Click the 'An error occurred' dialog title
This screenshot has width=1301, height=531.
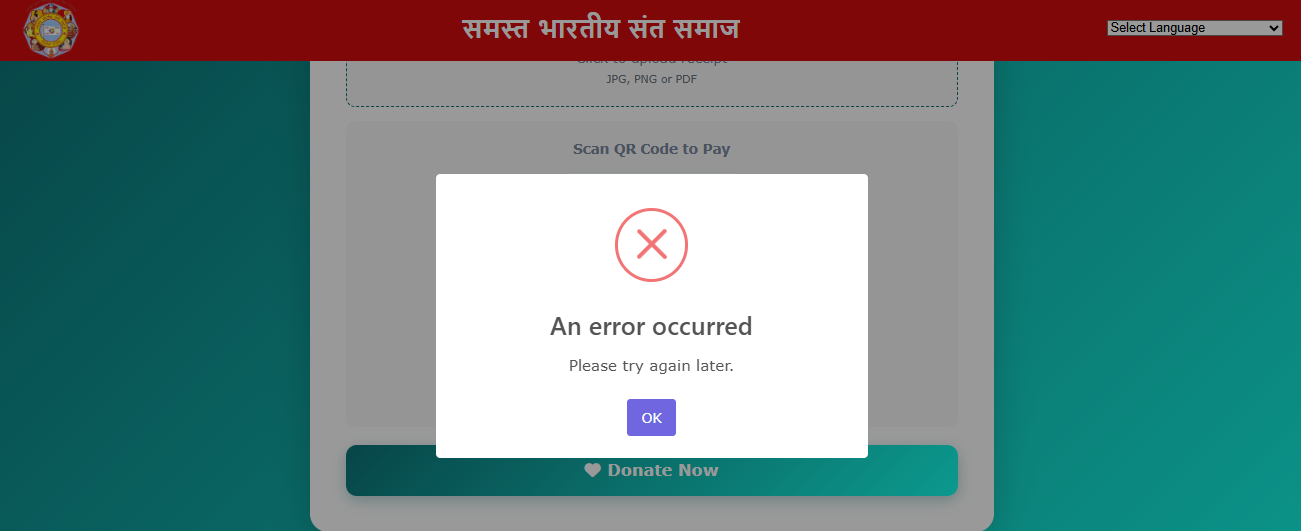pyautogui.click(x=651, y=326)
